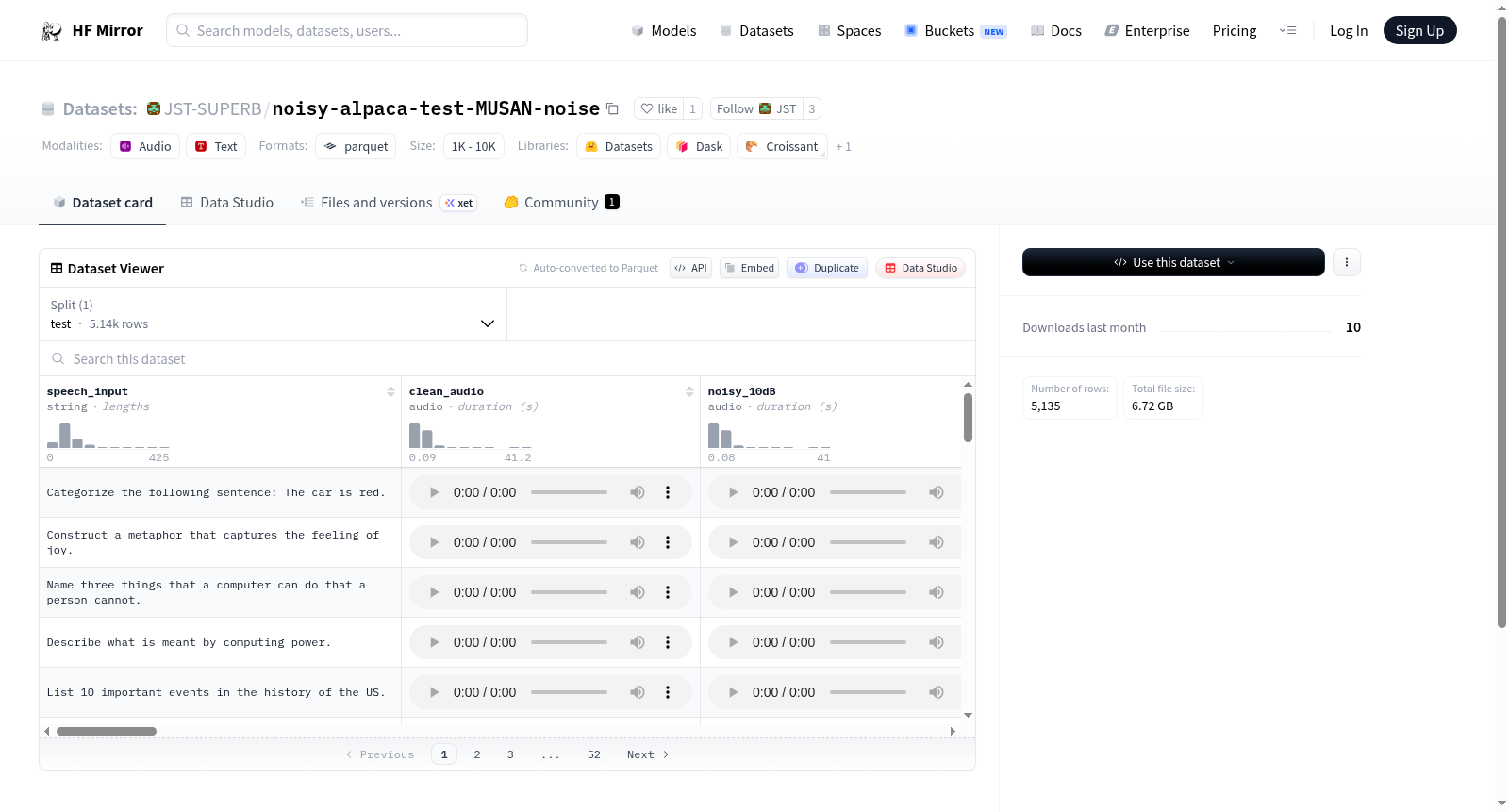Go to page 2 of the dataset
Viewport: 1509px width, 812px height.
pyautogui.click(x=477, y=754)
